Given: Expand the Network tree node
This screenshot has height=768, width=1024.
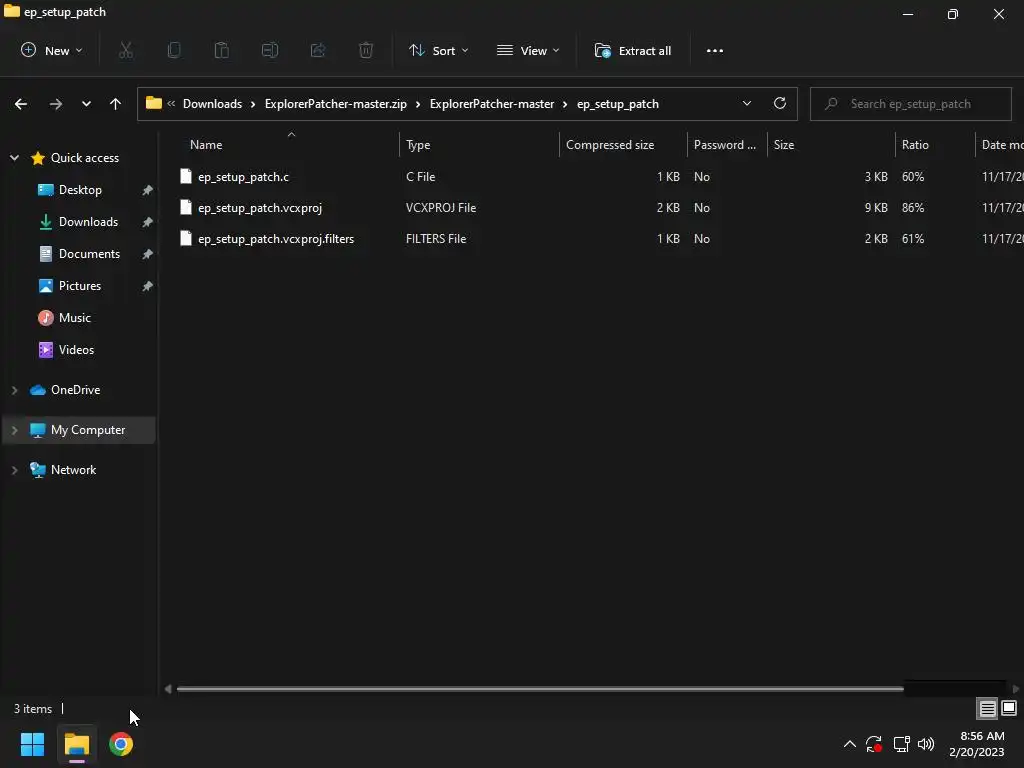Looking at the screenshot, I should [14, 470].
